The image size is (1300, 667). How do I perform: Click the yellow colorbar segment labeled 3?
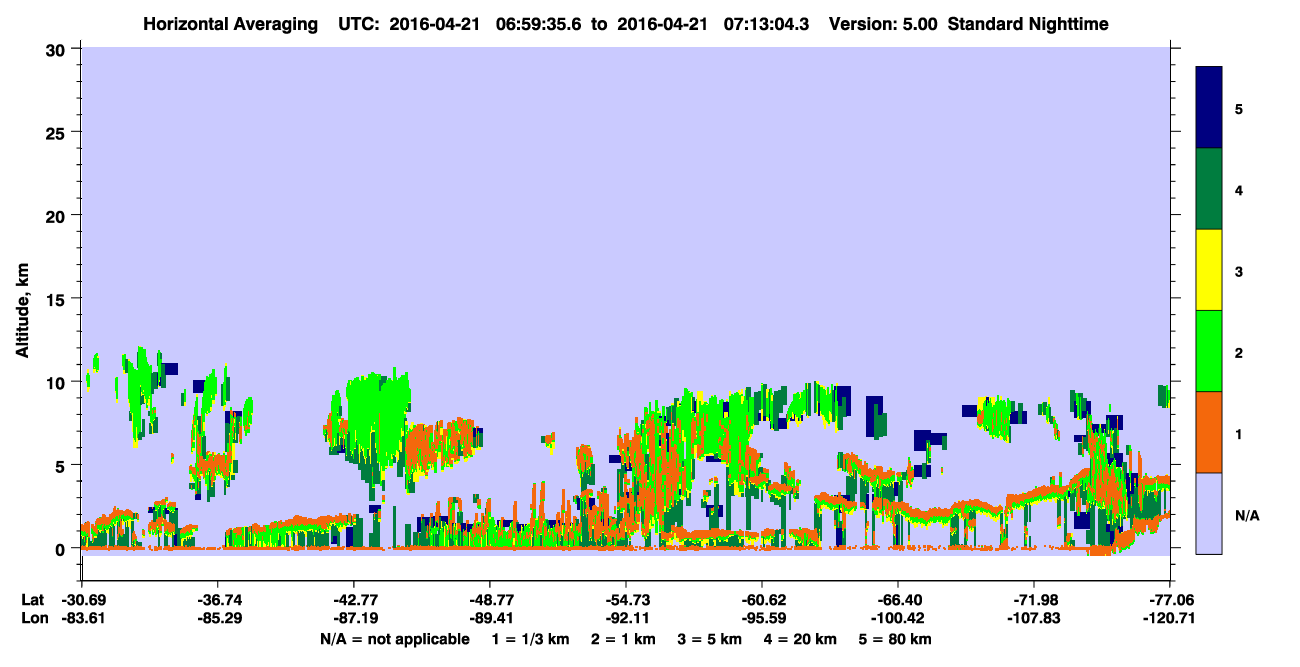click(x=1209, y=270)
